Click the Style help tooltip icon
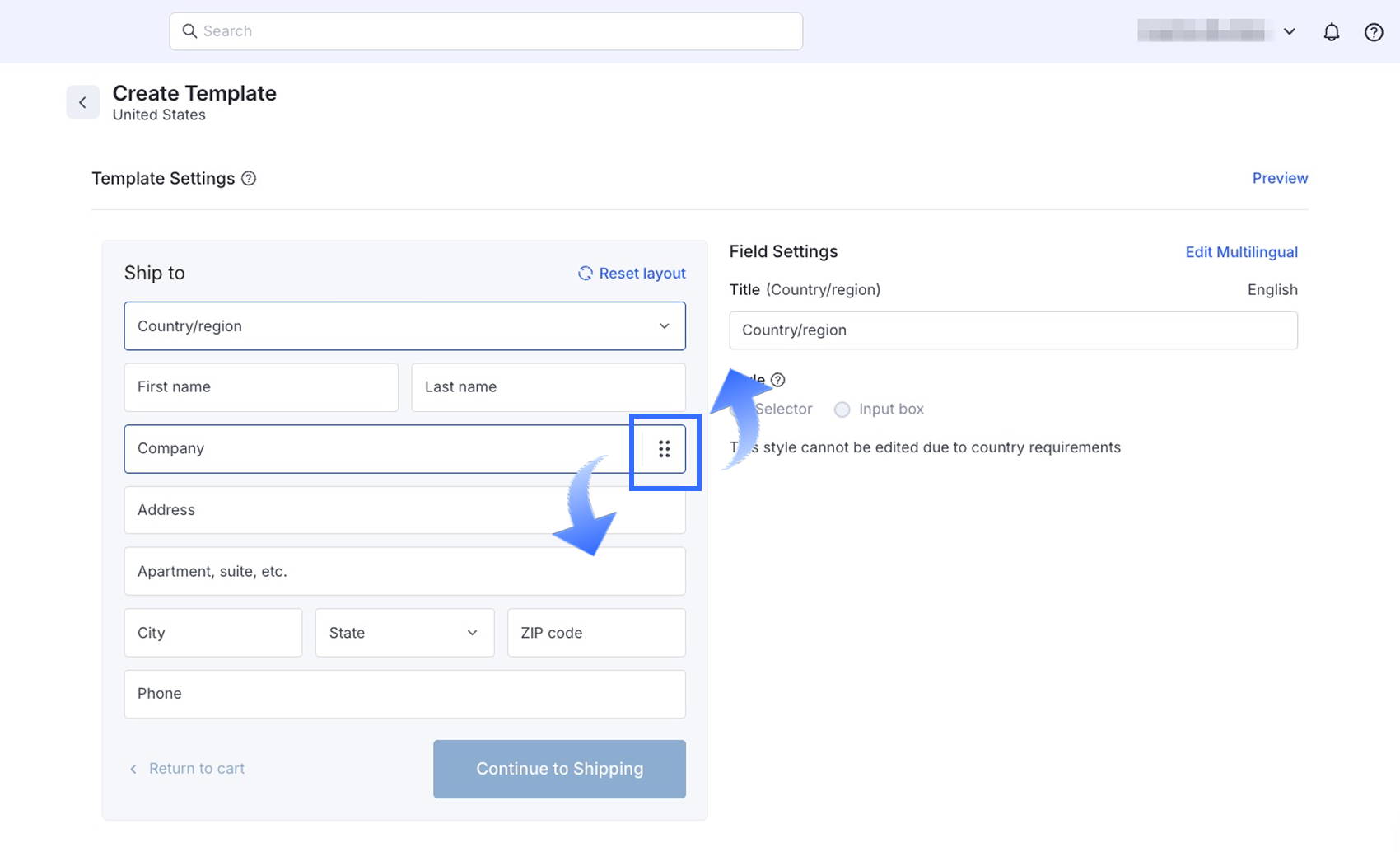Image resolution: width=1400 pixels, height=852 pixels. click(x=777, y=380)
